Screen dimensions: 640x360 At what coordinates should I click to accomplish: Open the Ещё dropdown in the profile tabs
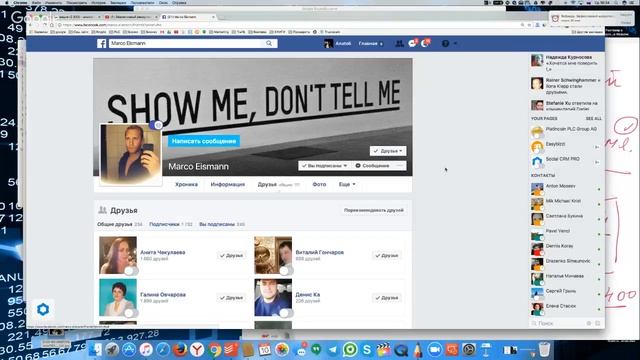point(347,184)
